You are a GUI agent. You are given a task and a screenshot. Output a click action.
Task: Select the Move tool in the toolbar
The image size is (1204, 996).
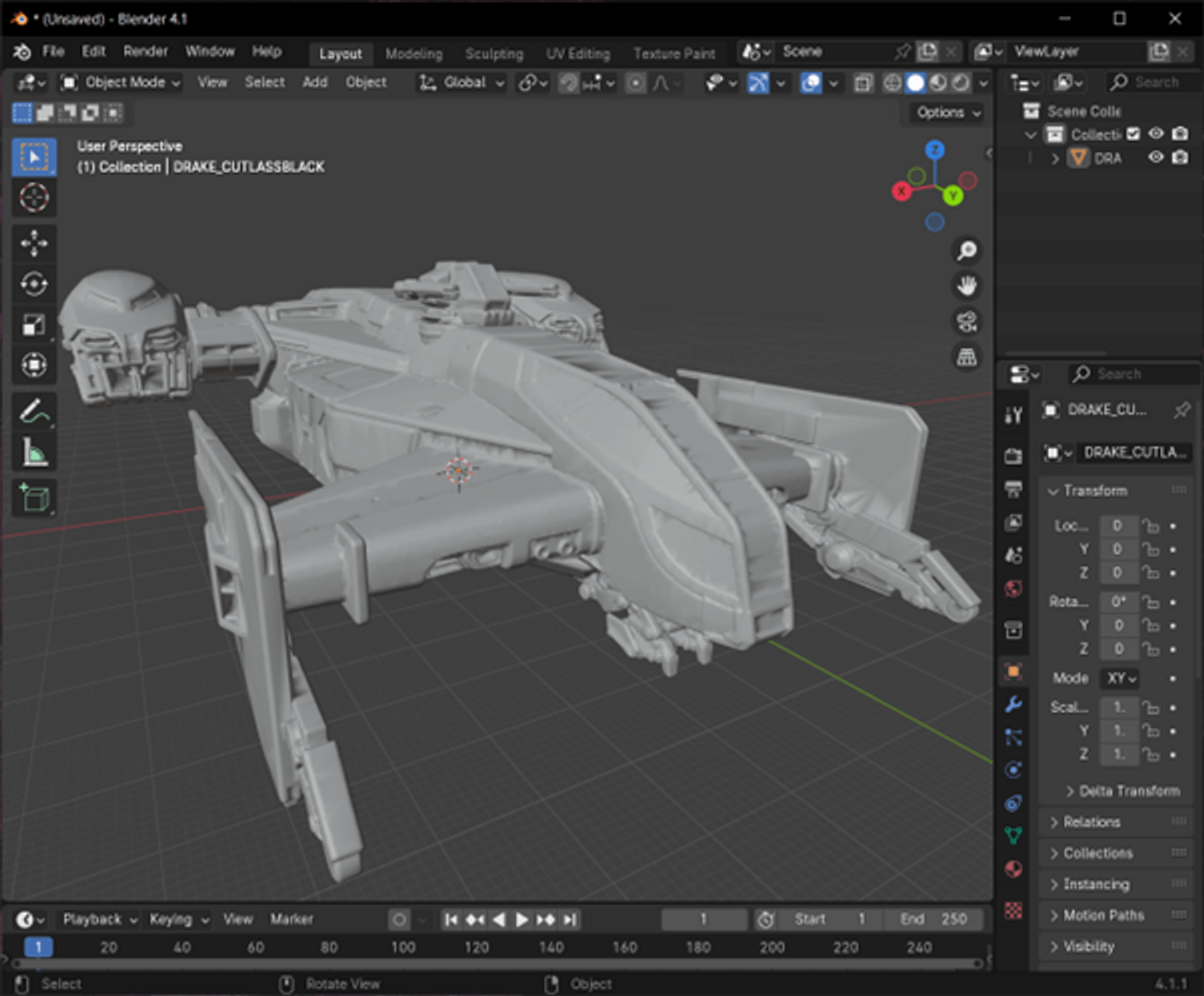34,244
